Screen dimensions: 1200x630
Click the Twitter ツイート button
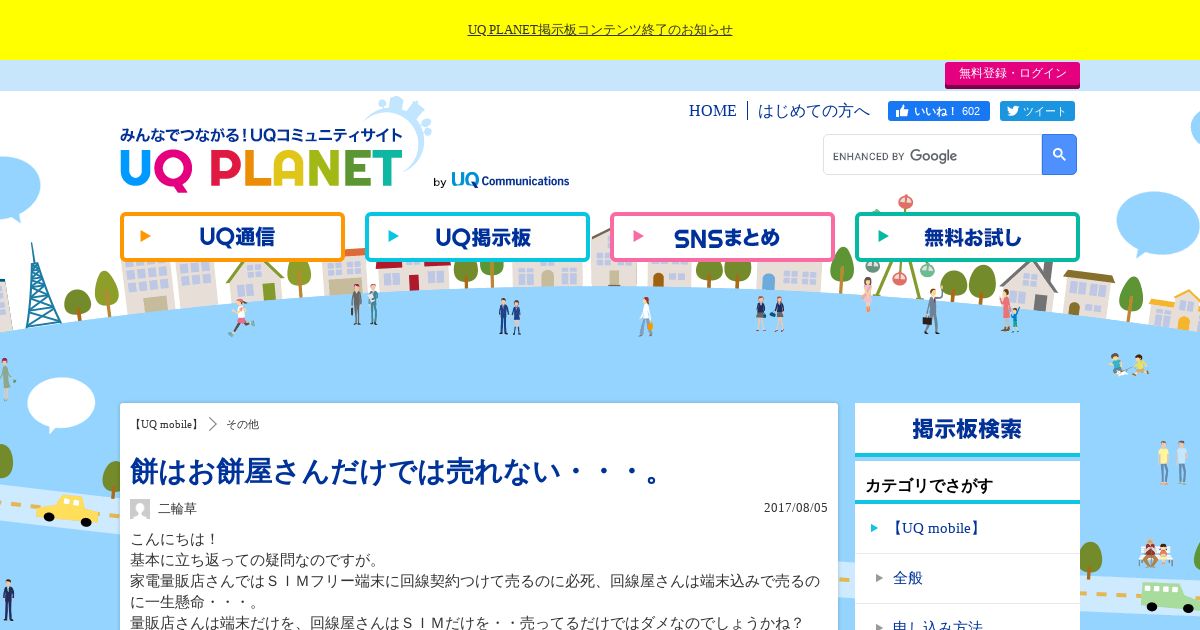[1037, 111]
